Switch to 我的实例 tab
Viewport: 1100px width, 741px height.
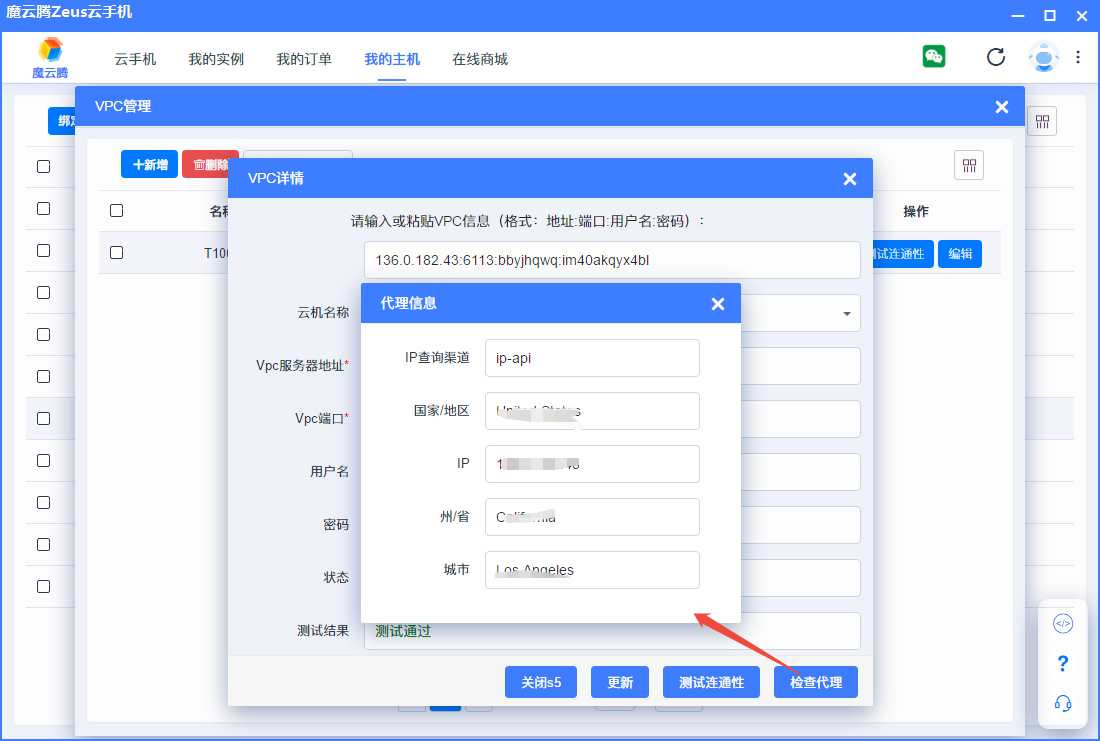click(x=216, y=59)
